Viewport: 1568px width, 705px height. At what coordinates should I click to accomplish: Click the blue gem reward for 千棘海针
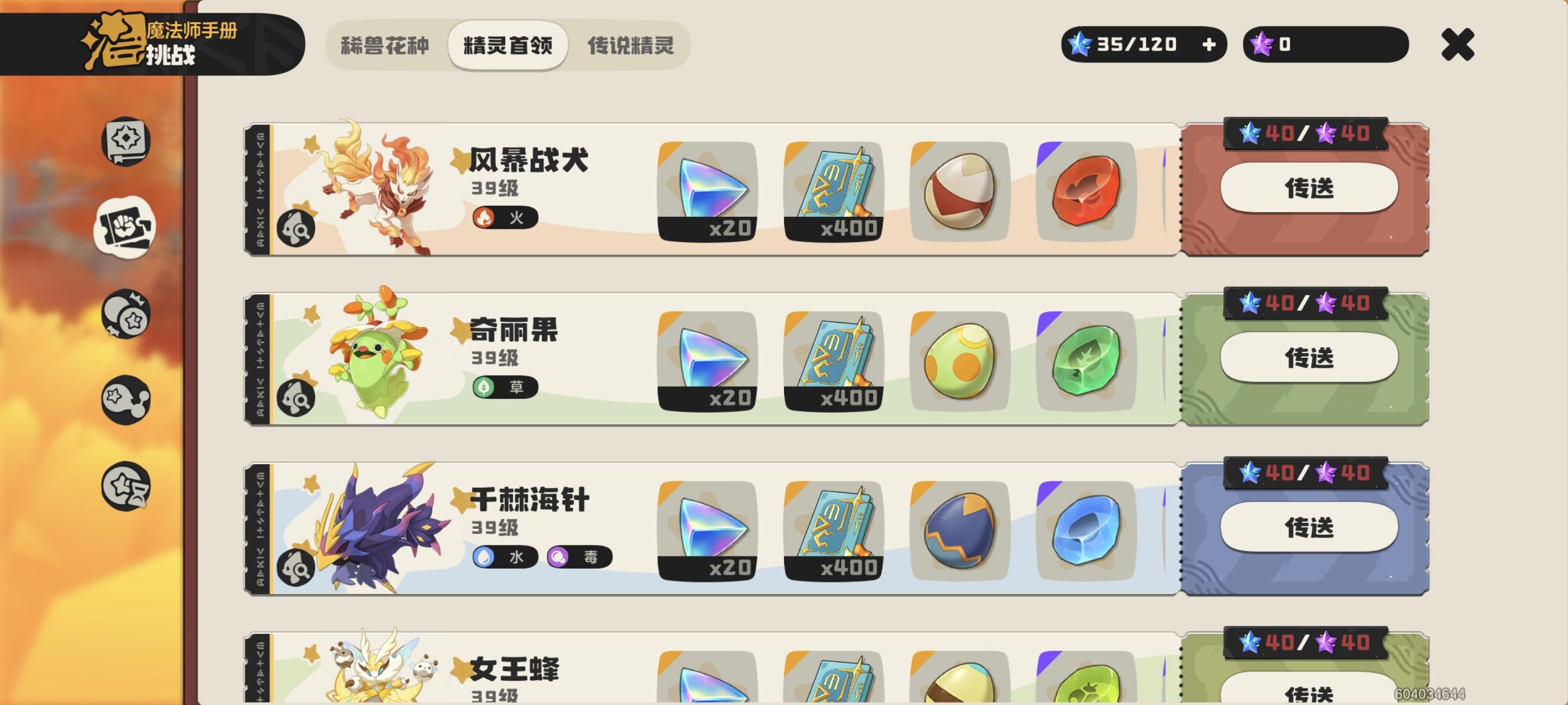tap(1086, 531)
